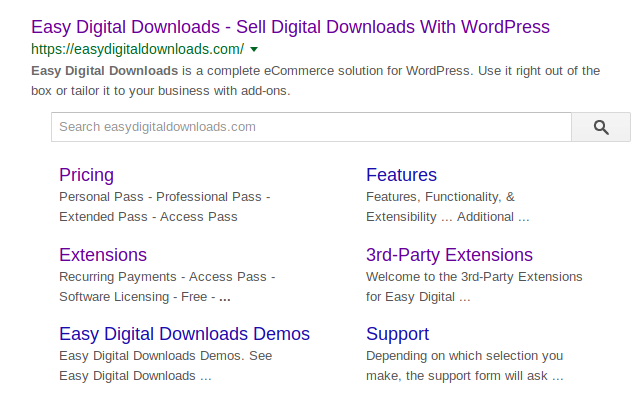Click text "Software Licensing - Free - ..."
The width and height of the screenshot is (640, 404).
[145, 297]
